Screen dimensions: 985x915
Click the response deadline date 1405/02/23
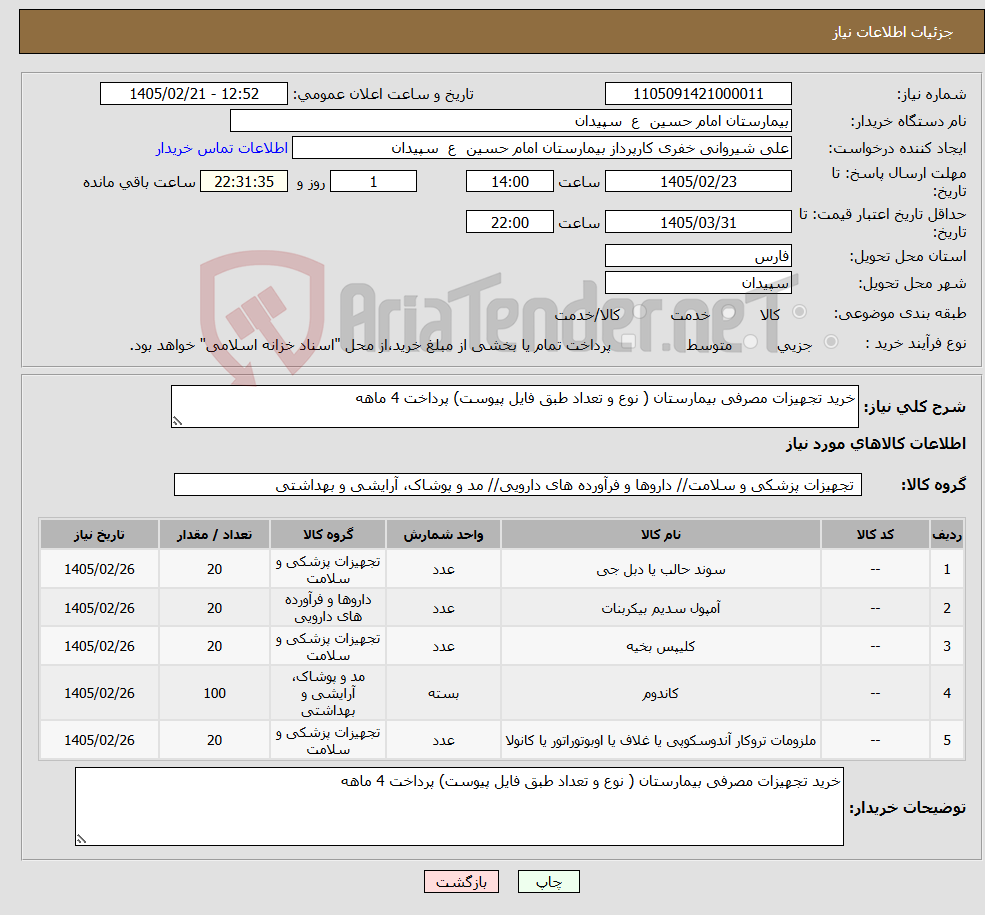[x=698, y=182]
